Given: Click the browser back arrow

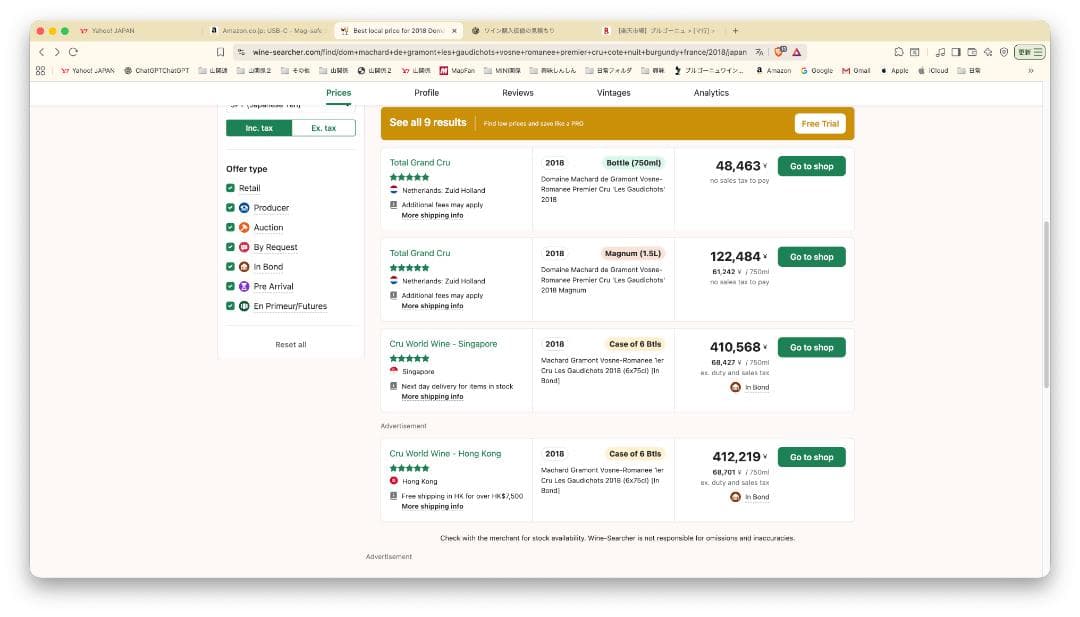Looking at the screenshot, I should (x=42, y=51).
